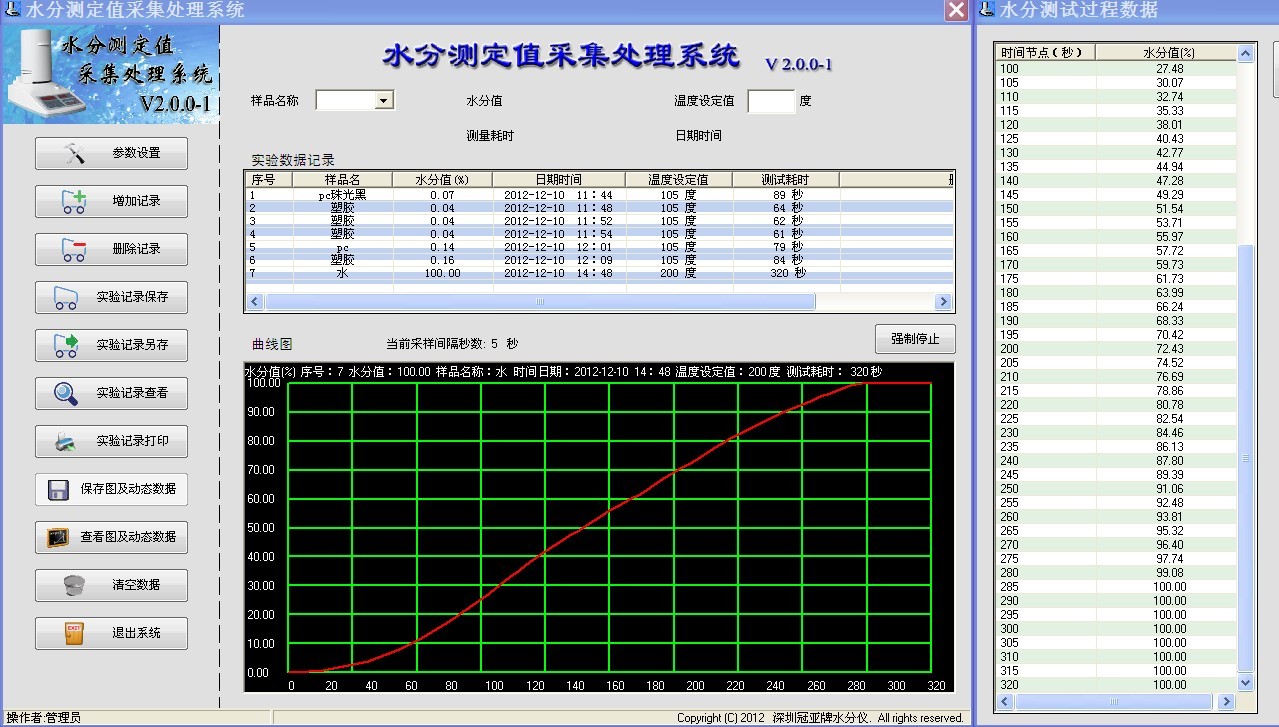This screenshot has height=727, width=1279.
Task: Click the 100.00 moisture value in record 7
Action: pos(442,273)
